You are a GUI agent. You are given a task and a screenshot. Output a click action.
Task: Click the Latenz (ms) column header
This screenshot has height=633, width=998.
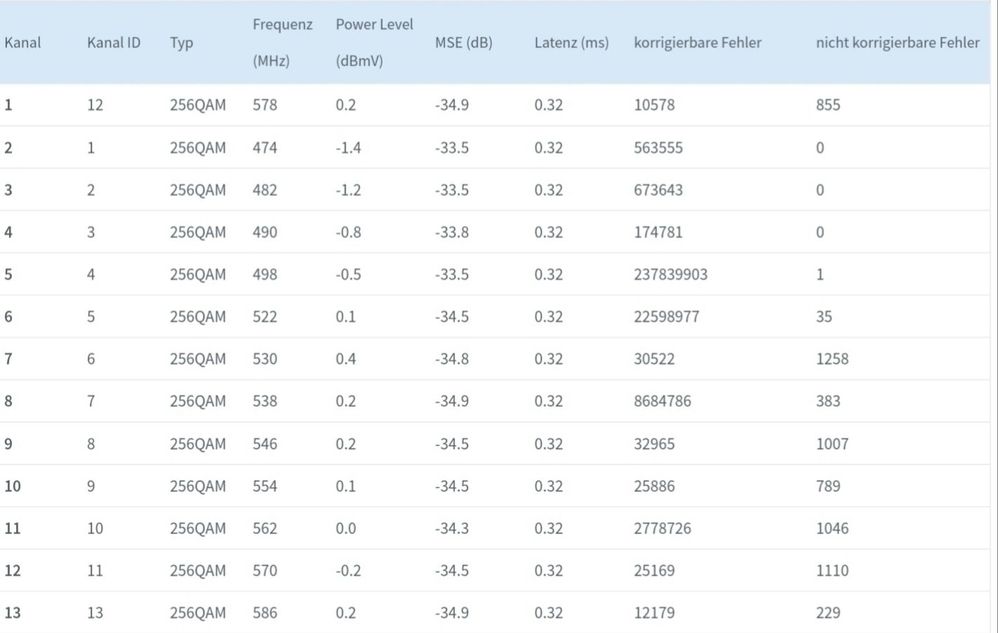[x=572, y=43]
